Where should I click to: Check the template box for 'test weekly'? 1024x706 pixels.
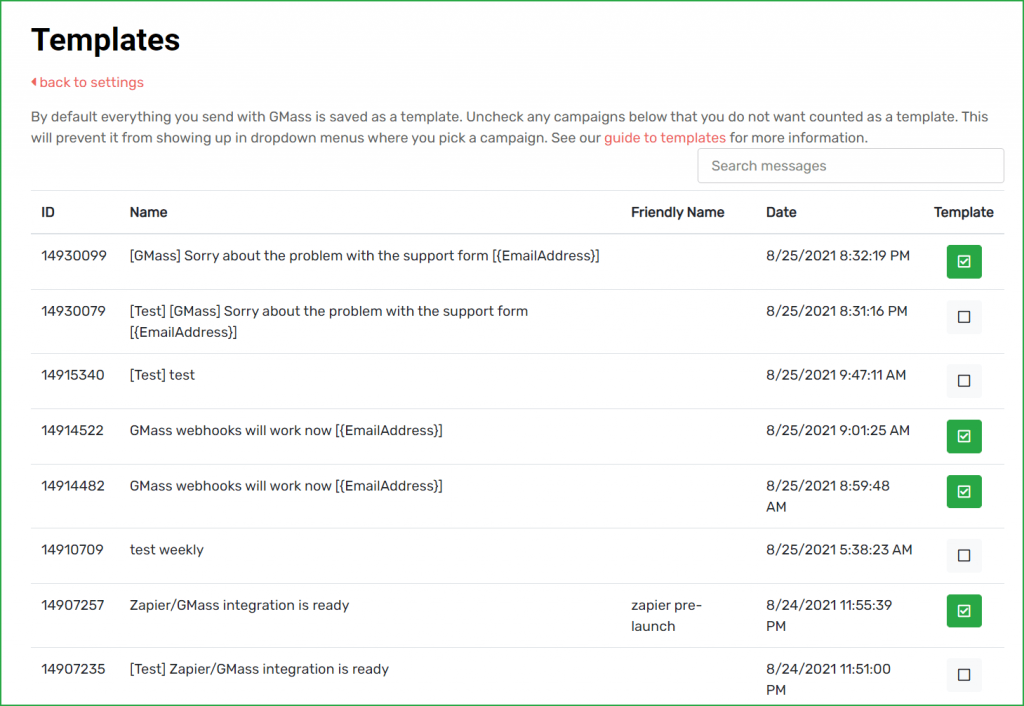[x=963, y=555]
